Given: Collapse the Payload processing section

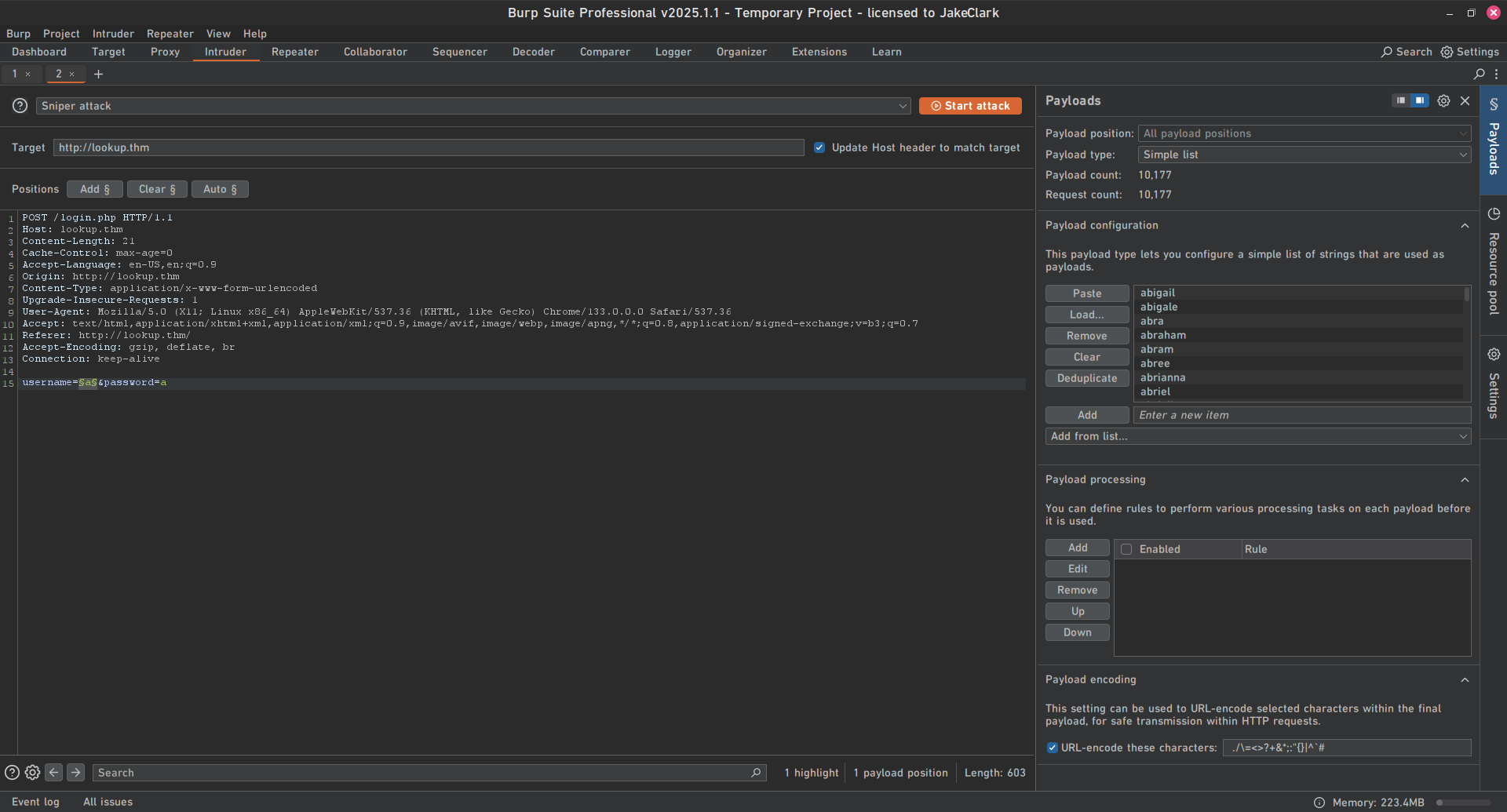Looking at the screenshot, I should 1465,479.
